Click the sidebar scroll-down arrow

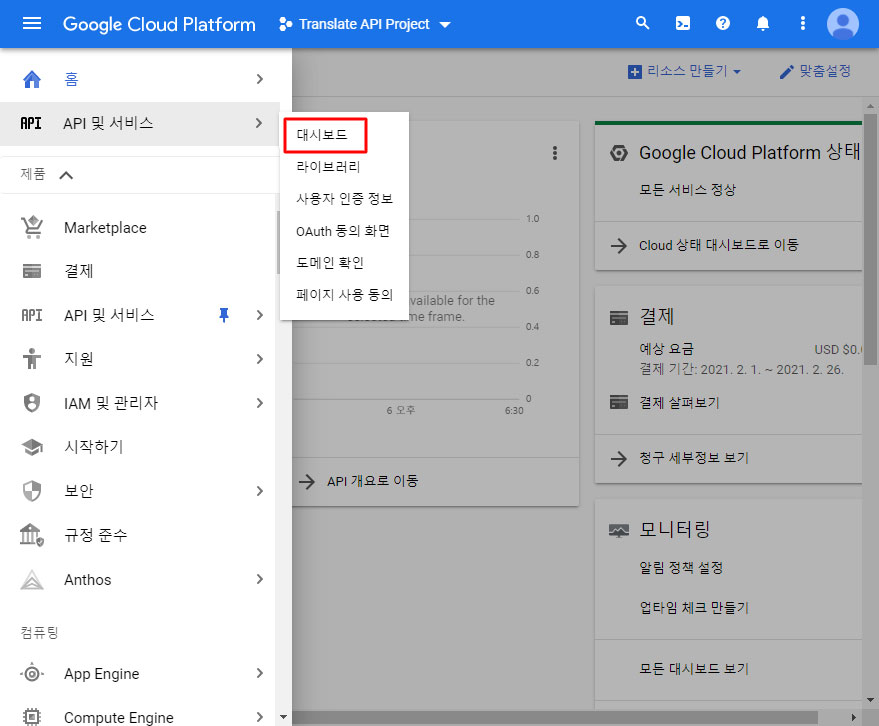tap(283, 716)
